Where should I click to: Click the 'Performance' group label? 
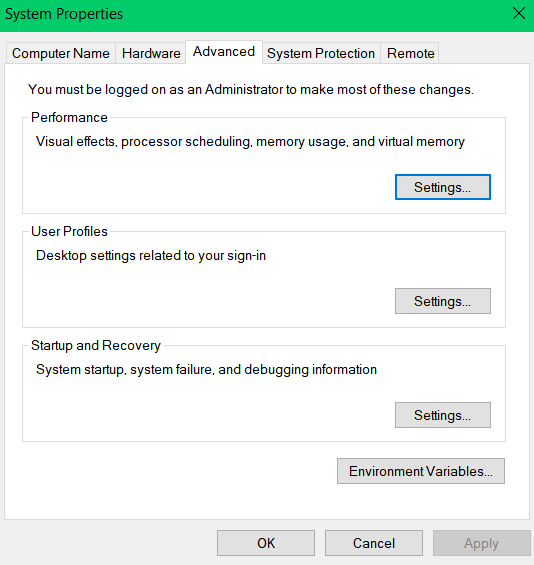coord(69,117)
